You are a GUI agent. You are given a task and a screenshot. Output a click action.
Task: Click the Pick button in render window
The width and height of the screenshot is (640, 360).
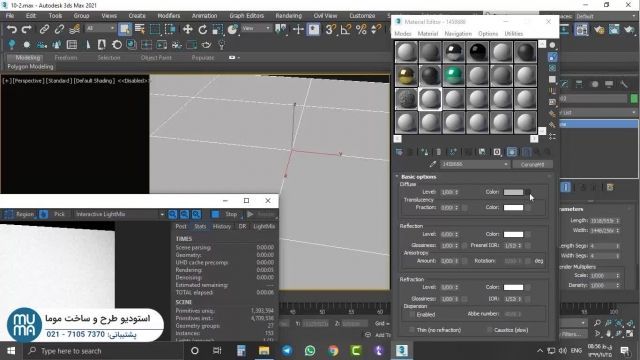coord(59,214)
